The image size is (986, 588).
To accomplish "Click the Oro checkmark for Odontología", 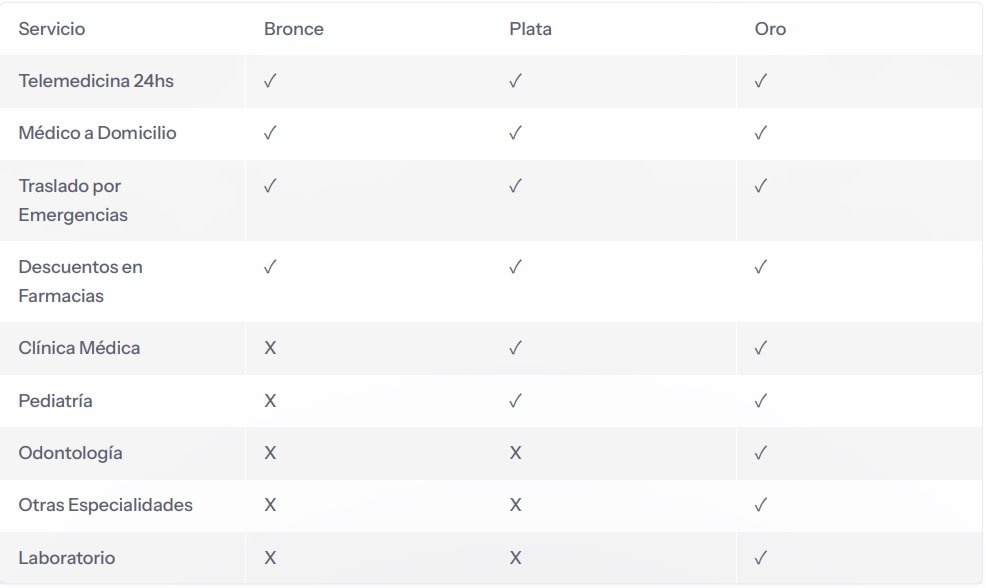I will pyautogui.click(x=761, y=453).
